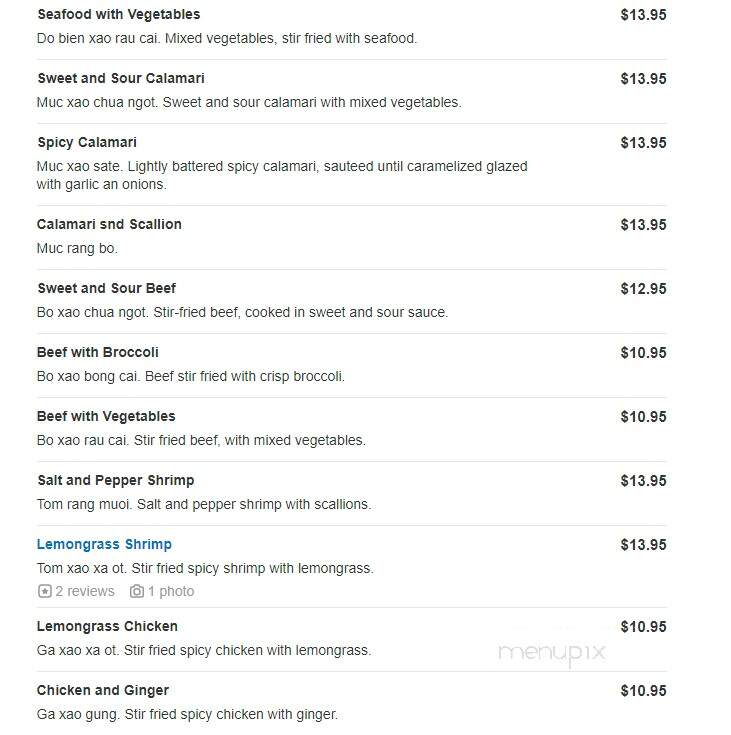The image size is (731, 735).
Task: Click the Muc rang bo description
Action: coord(77,248)
